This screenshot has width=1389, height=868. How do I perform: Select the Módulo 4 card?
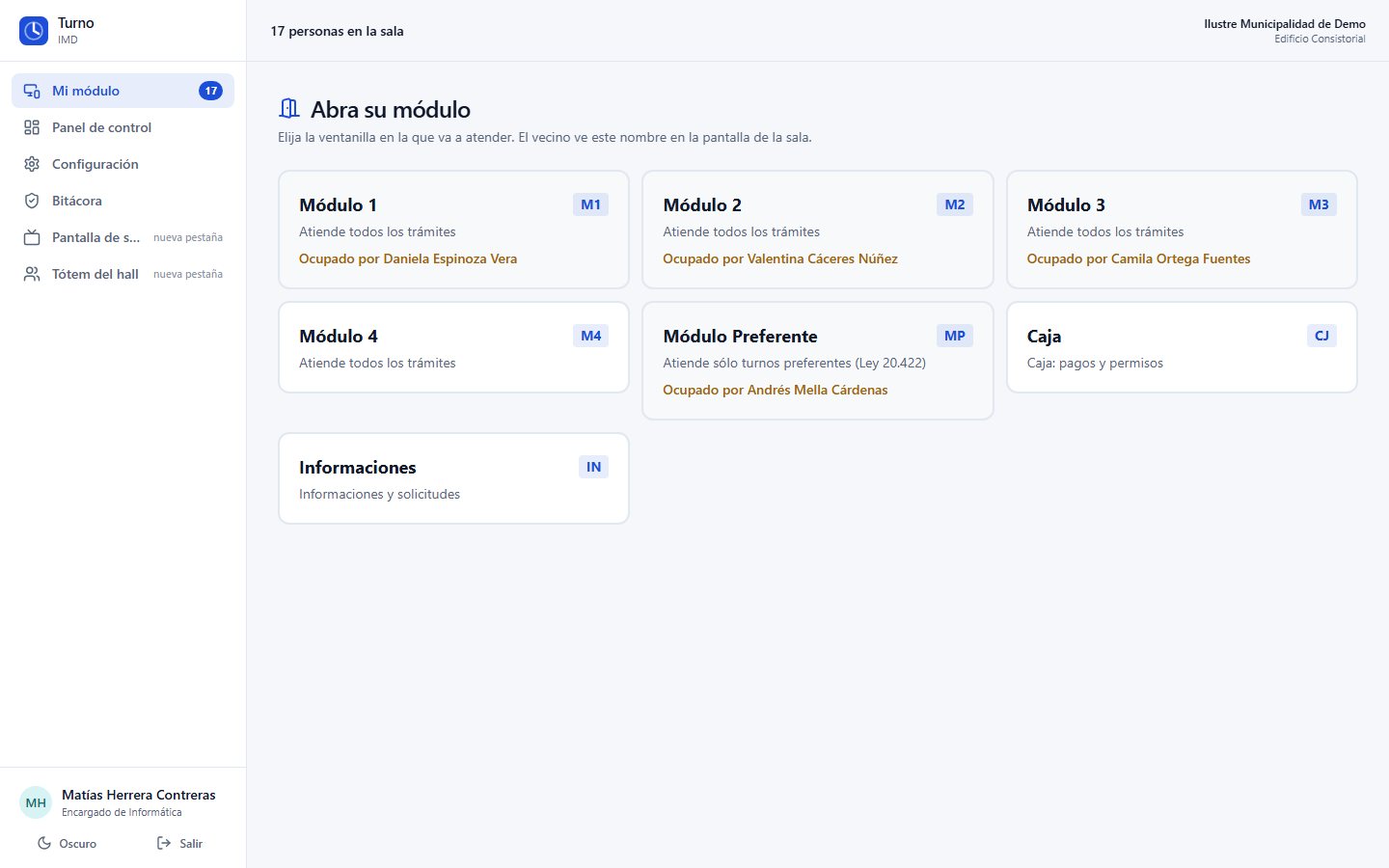[x=453, y=347]
